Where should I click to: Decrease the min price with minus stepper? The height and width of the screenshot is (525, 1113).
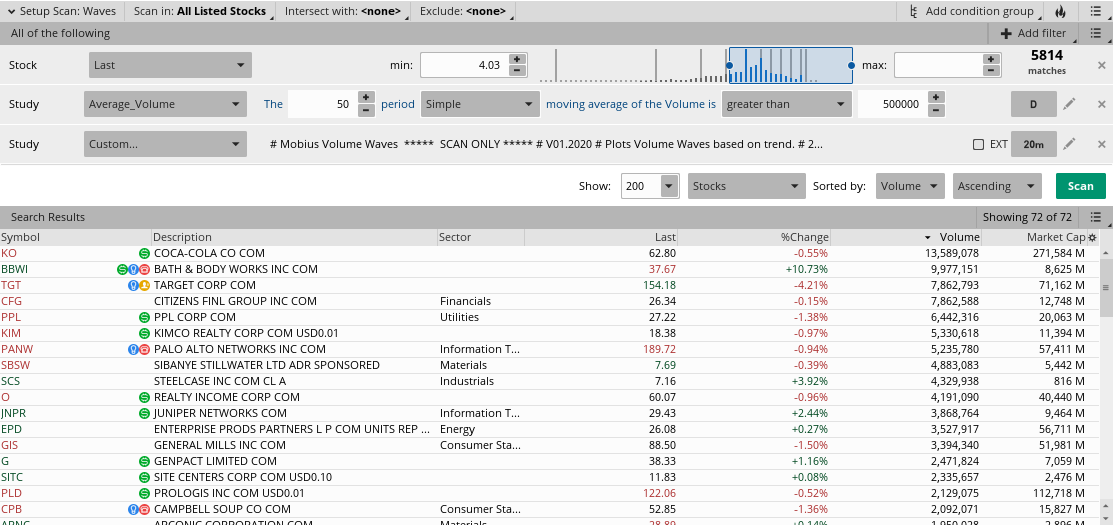pyautogui.click(x=517, y=70)
